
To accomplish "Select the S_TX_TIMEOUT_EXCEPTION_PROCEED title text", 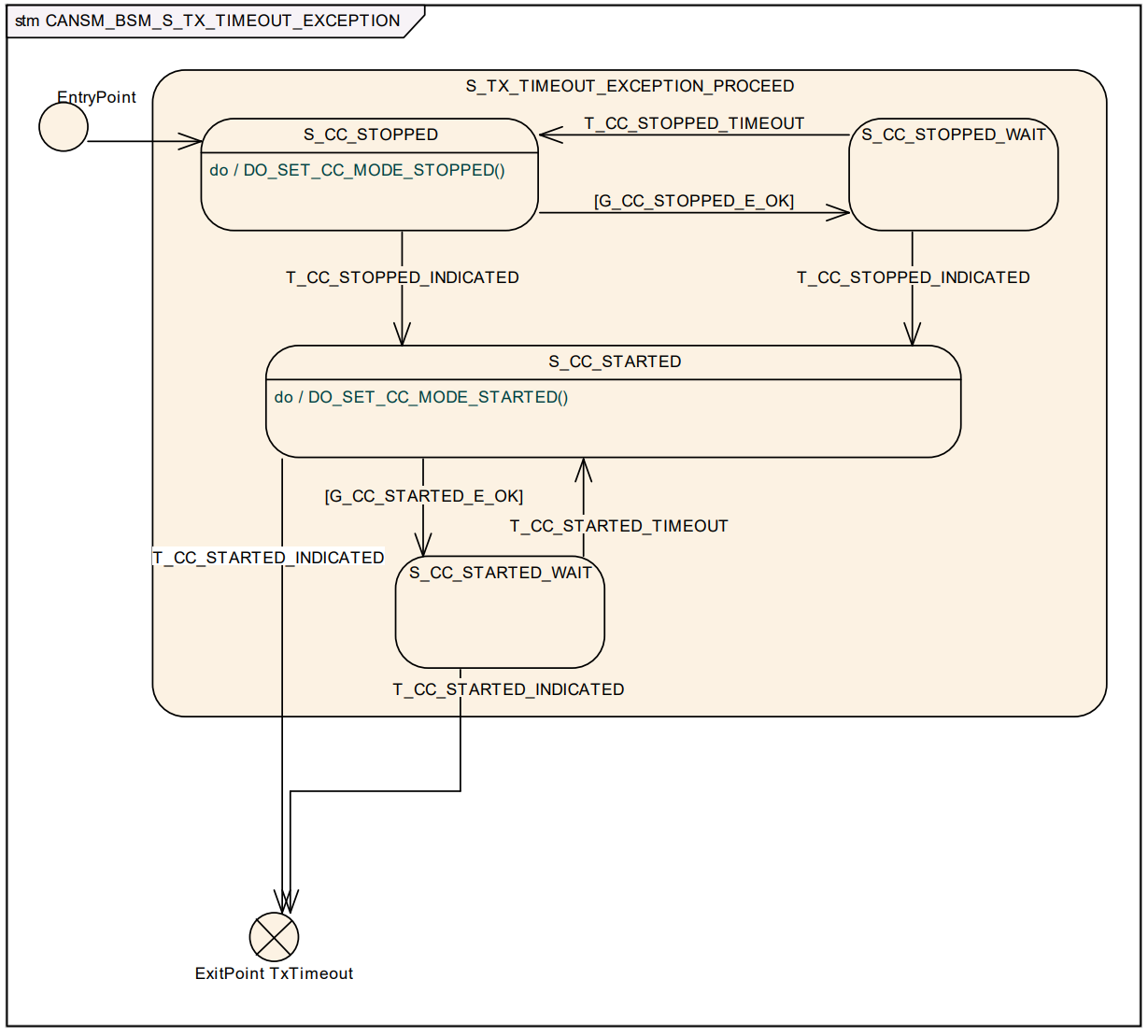I will coord(629,86).
